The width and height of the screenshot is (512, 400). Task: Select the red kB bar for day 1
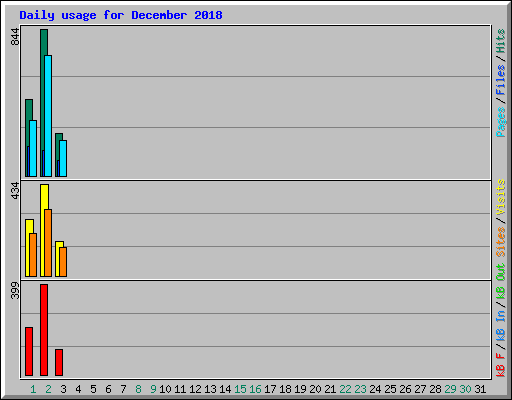[x=29, y=352]
